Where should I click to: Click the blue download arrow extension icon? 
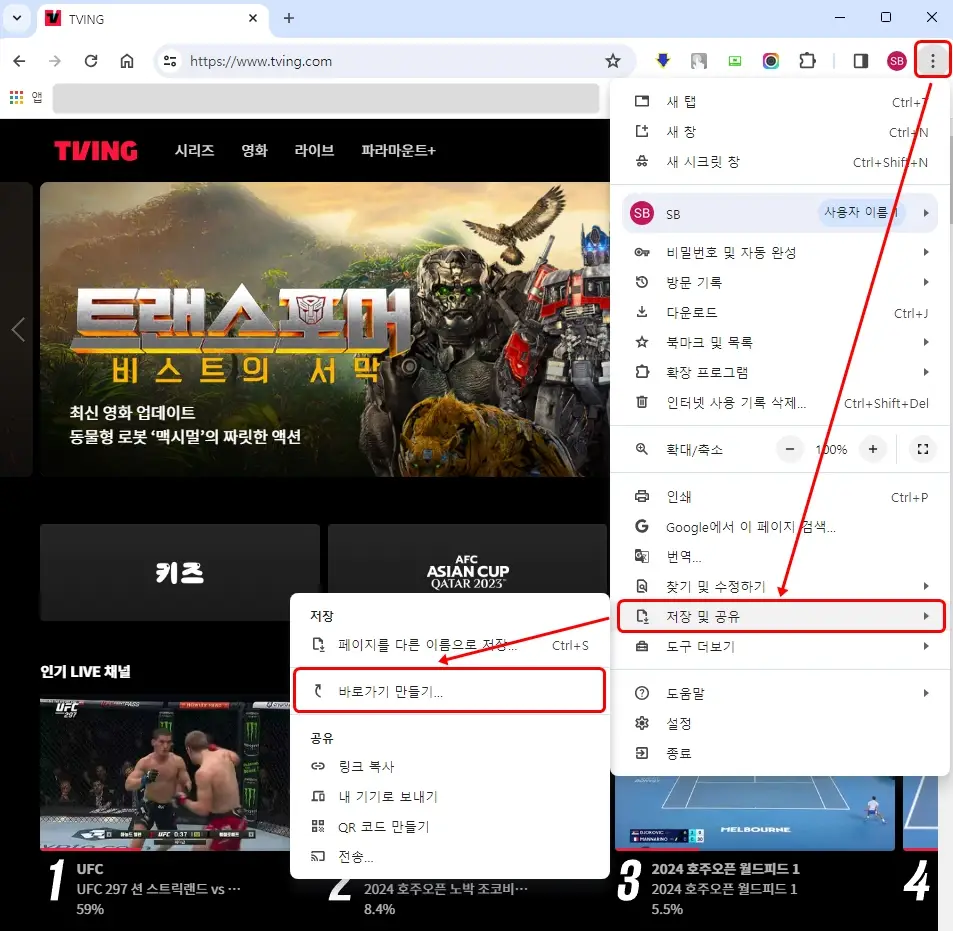click(x=663, y=60)
